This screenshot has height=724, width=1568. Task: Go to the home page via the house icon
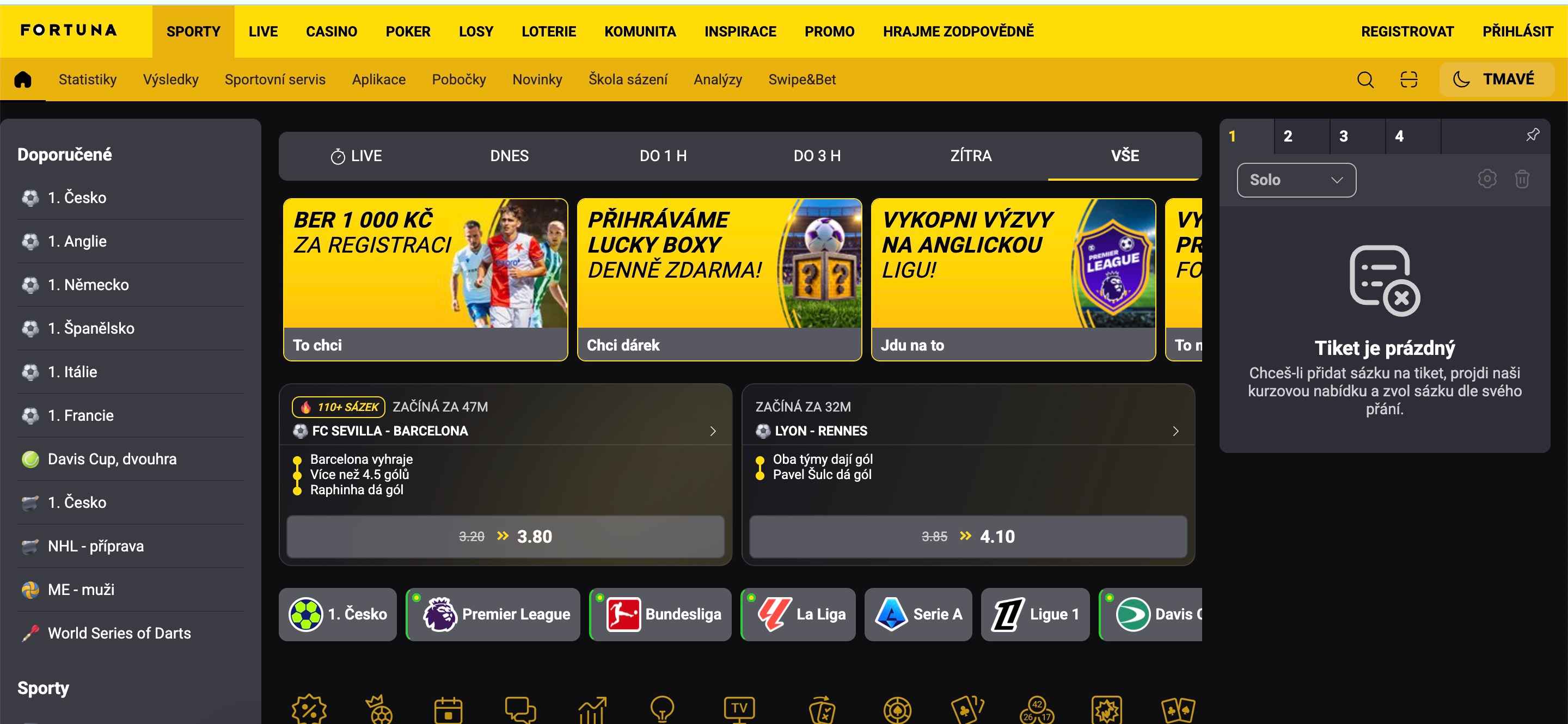click(x=22, y=79)
